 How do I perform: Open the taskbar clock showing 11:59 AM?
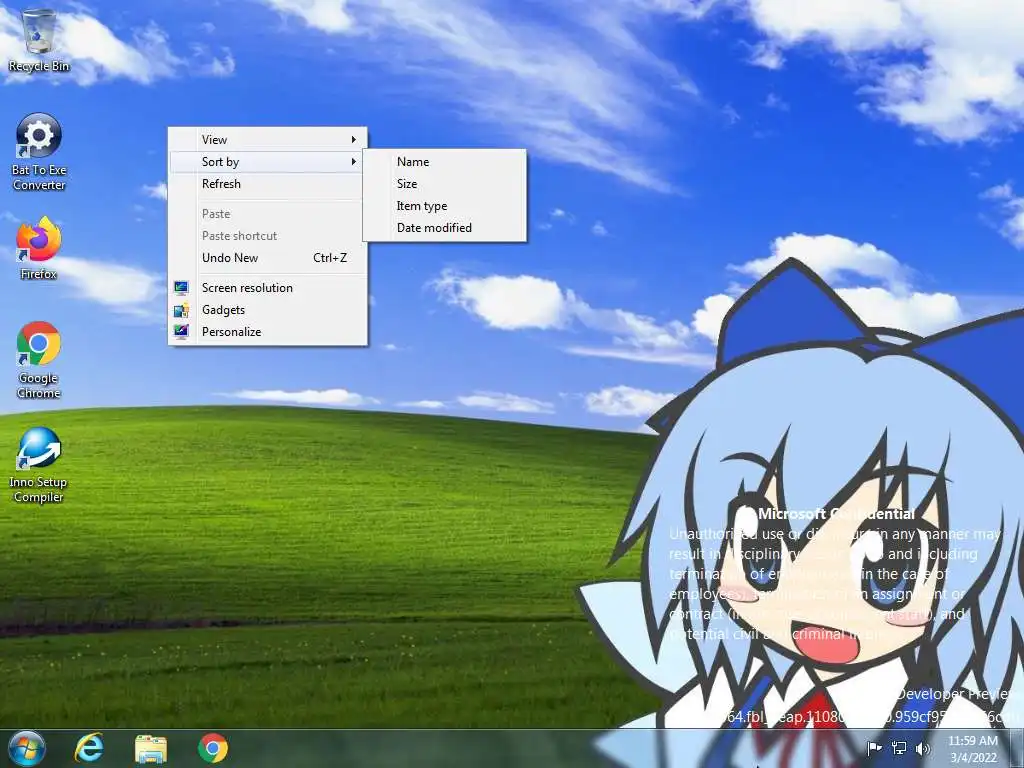973,749
